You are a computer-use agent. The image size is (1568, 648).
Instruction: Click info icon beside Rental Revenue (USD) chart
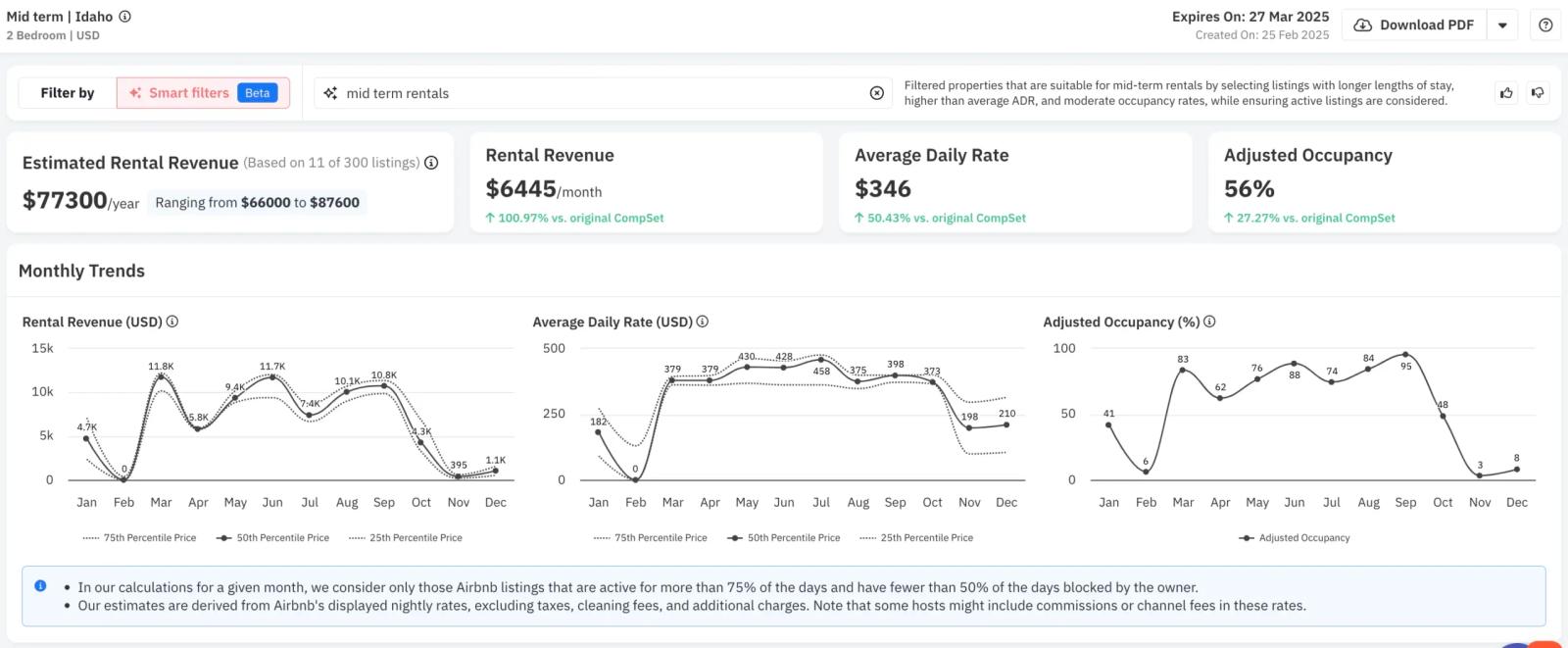(x=172, y=322)
